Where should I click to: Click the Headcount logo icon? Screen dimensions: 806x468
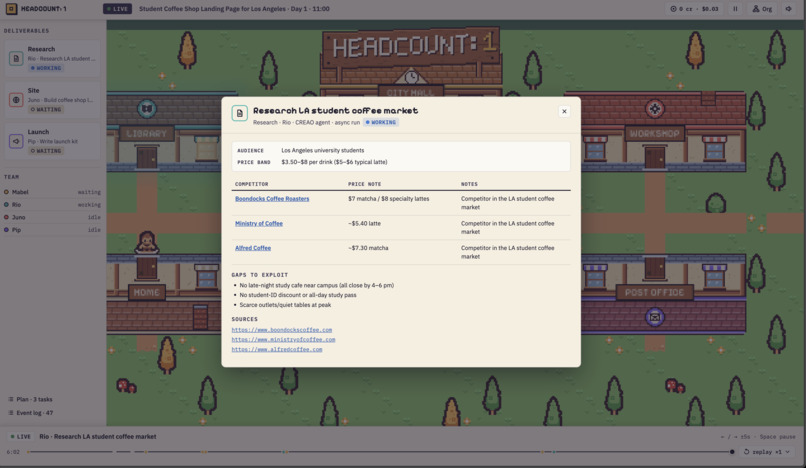(x=11, y=9)
